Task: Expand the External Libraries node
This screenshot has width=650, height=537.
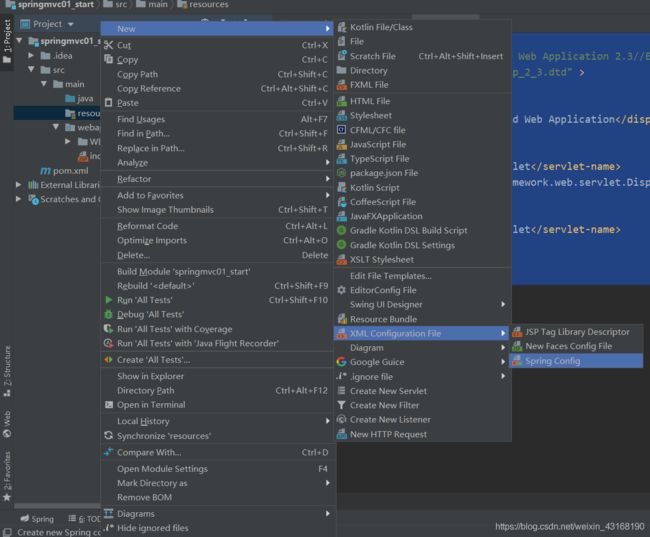Action: click(x=19, y=185)
